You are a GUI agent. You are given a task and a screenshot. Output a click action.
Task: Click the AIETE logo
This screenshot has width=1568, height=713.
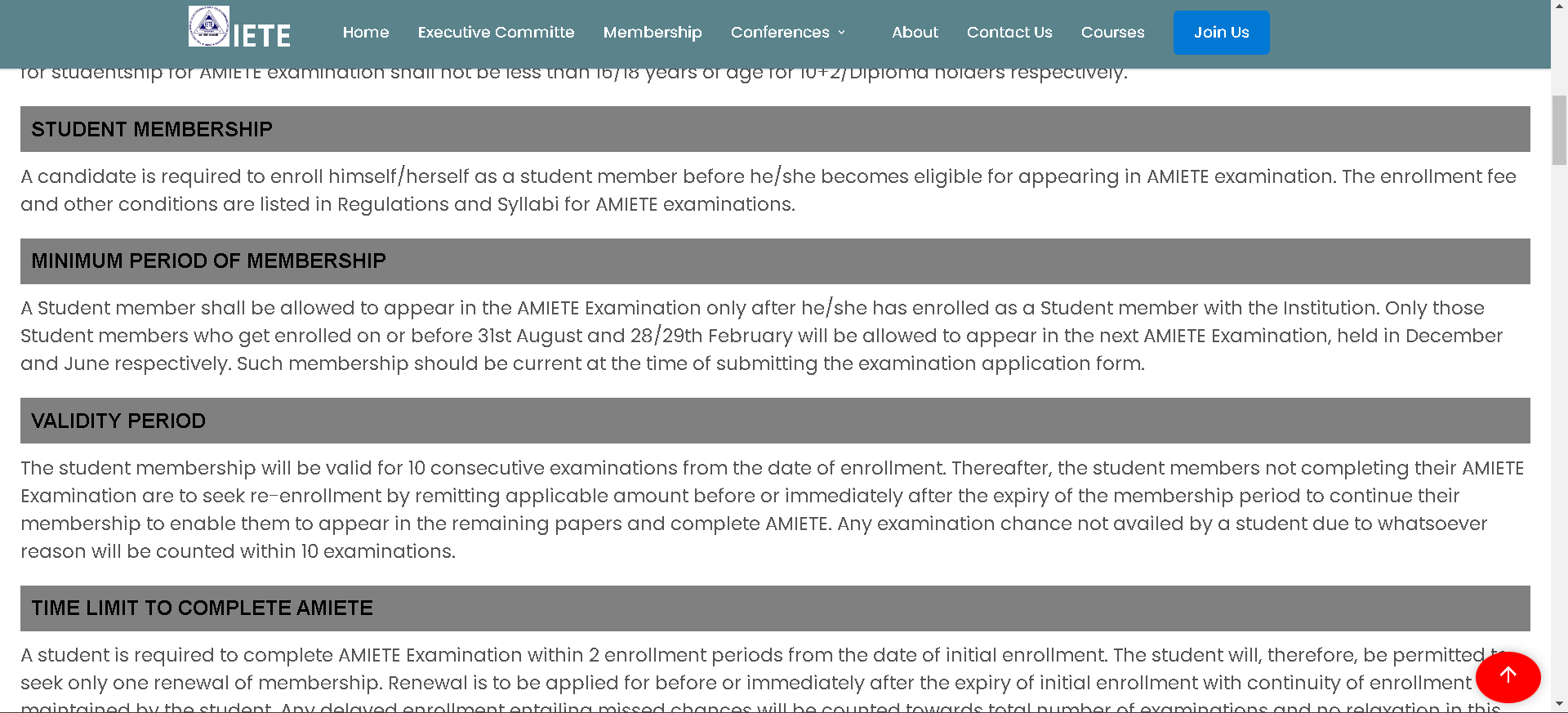click(238, 32)
